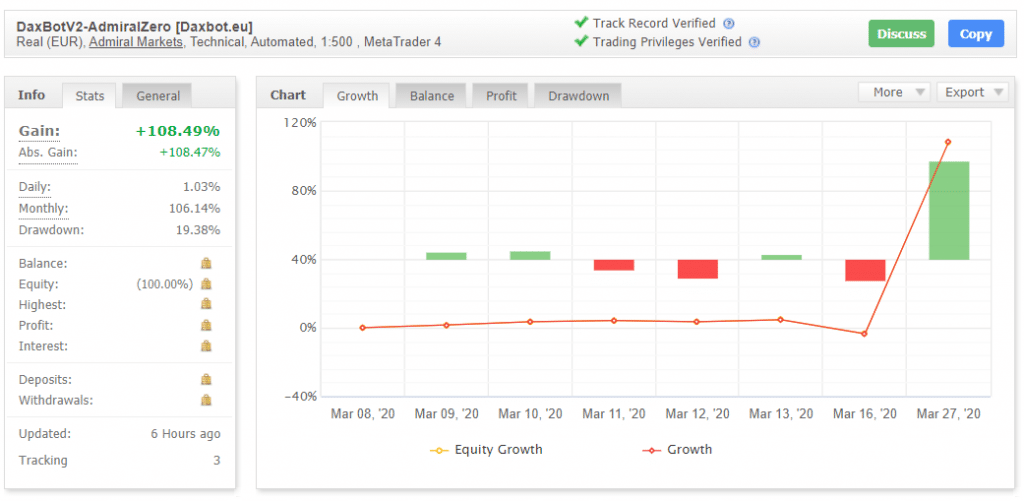Select the Growth chart tab
This screenshot has width=1024, height=501.
pyautogui.click(x=357, y=96)
